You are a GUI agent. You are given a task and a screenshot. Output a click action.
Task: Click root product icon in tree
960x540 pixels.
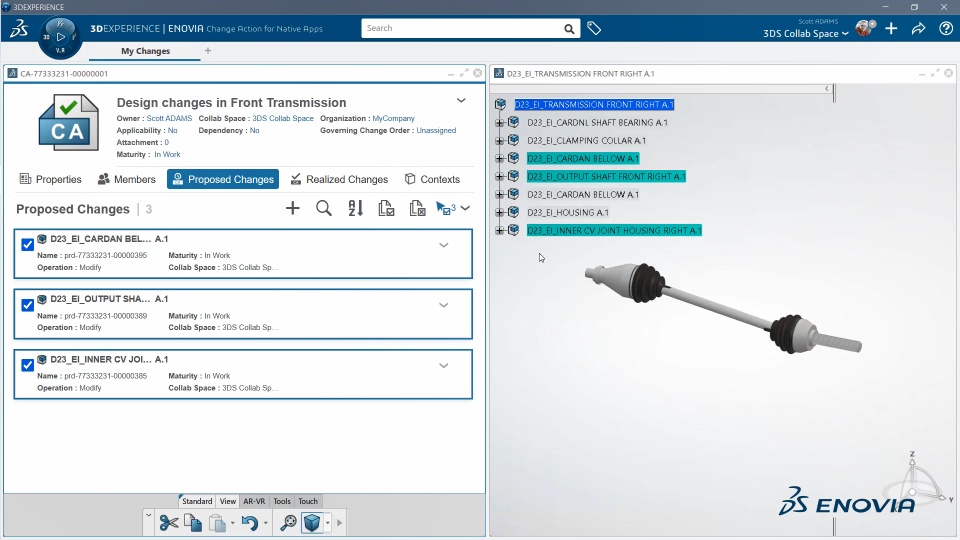[x=501, y=105]
